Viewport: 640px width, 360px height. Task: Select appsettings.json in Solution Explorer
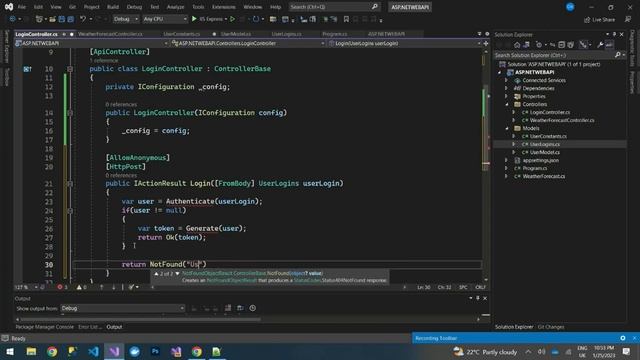point(540,160)
